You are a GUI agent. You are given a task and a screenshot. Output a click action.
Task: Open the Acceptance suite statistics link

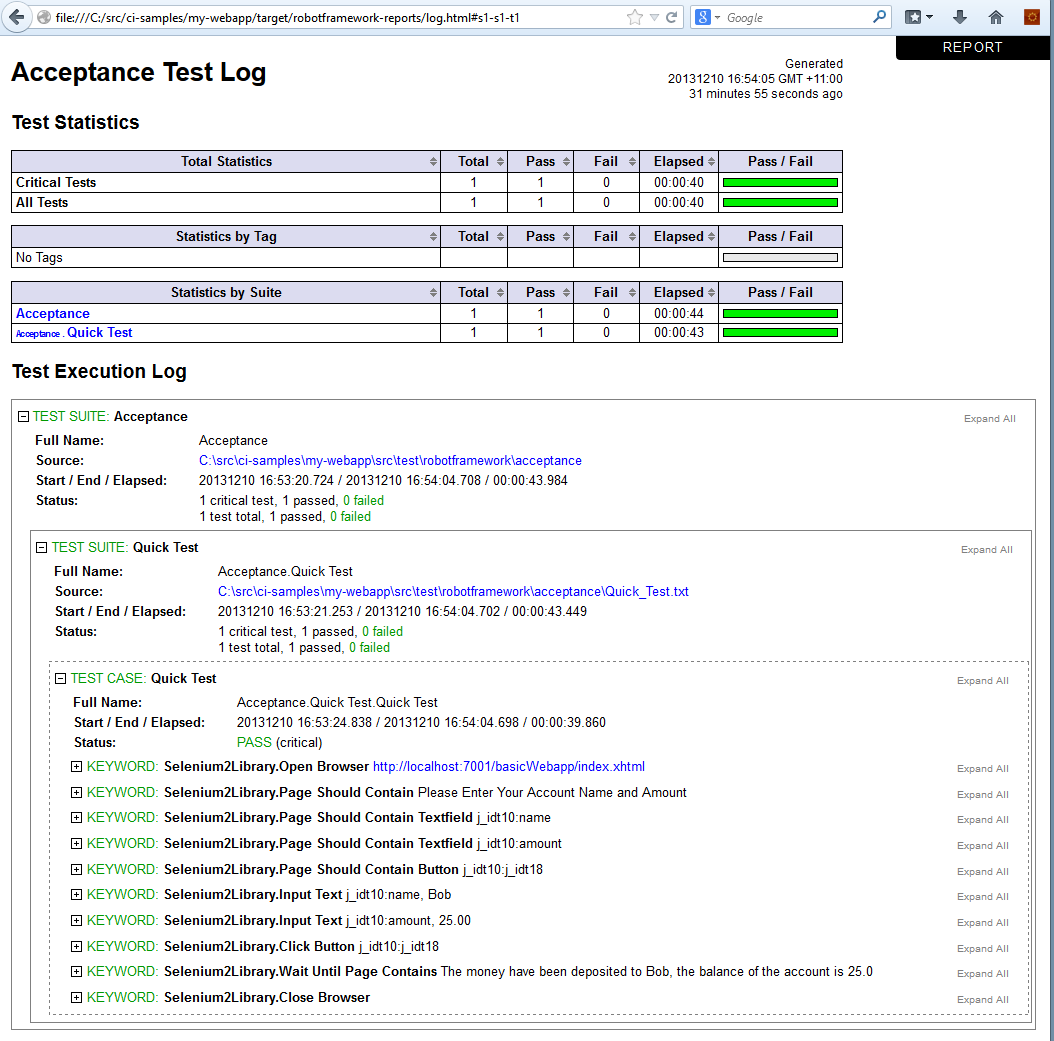tap(53, 314)
